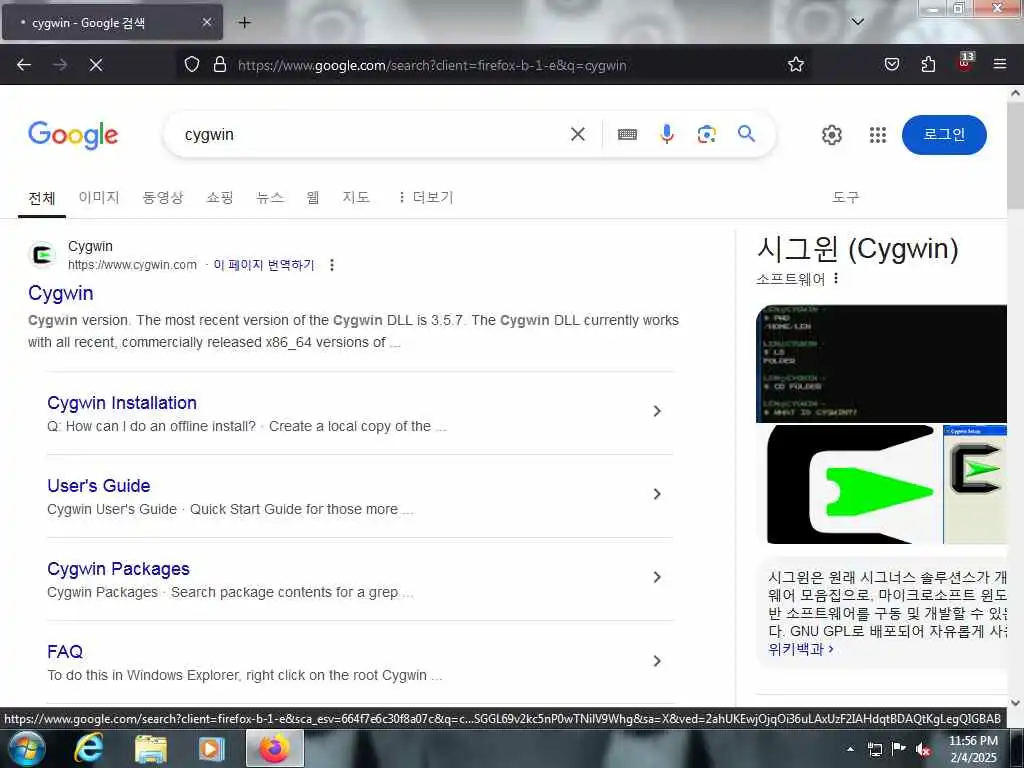Screen dimensions: 1024x768
Task: Show hidden tray icons arrow
Action: point(850,749)
